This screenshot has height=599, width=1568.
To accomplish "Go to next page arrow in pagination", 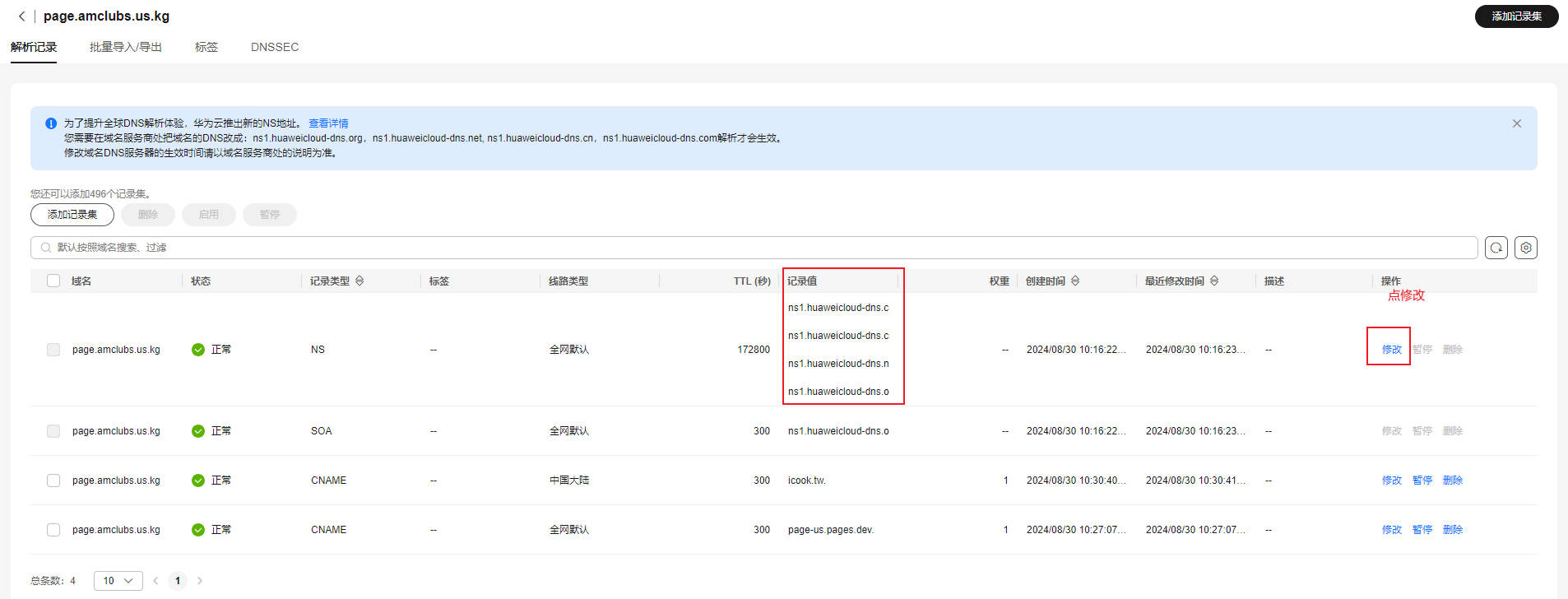I will pyautogui.click(x=200, y=581).
